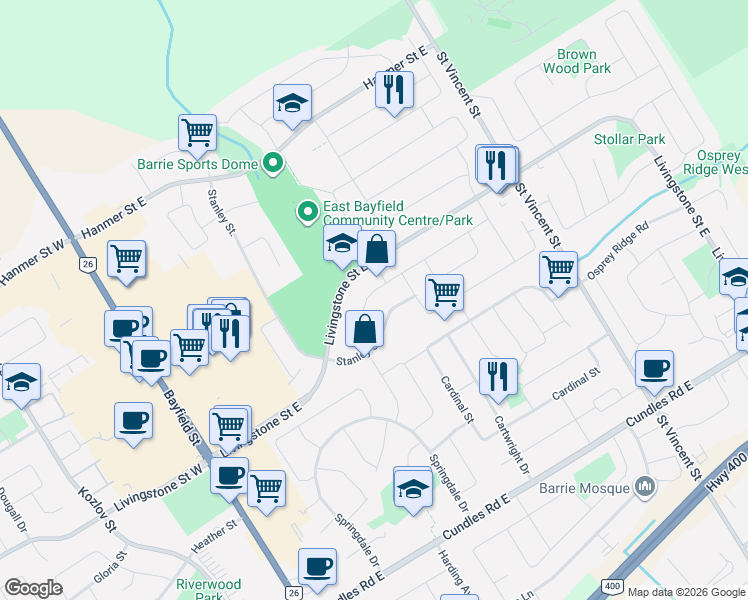The height and width of the screenshot is (600, 748).
Task: Select the Heather St street label
Action: point(214,537)
